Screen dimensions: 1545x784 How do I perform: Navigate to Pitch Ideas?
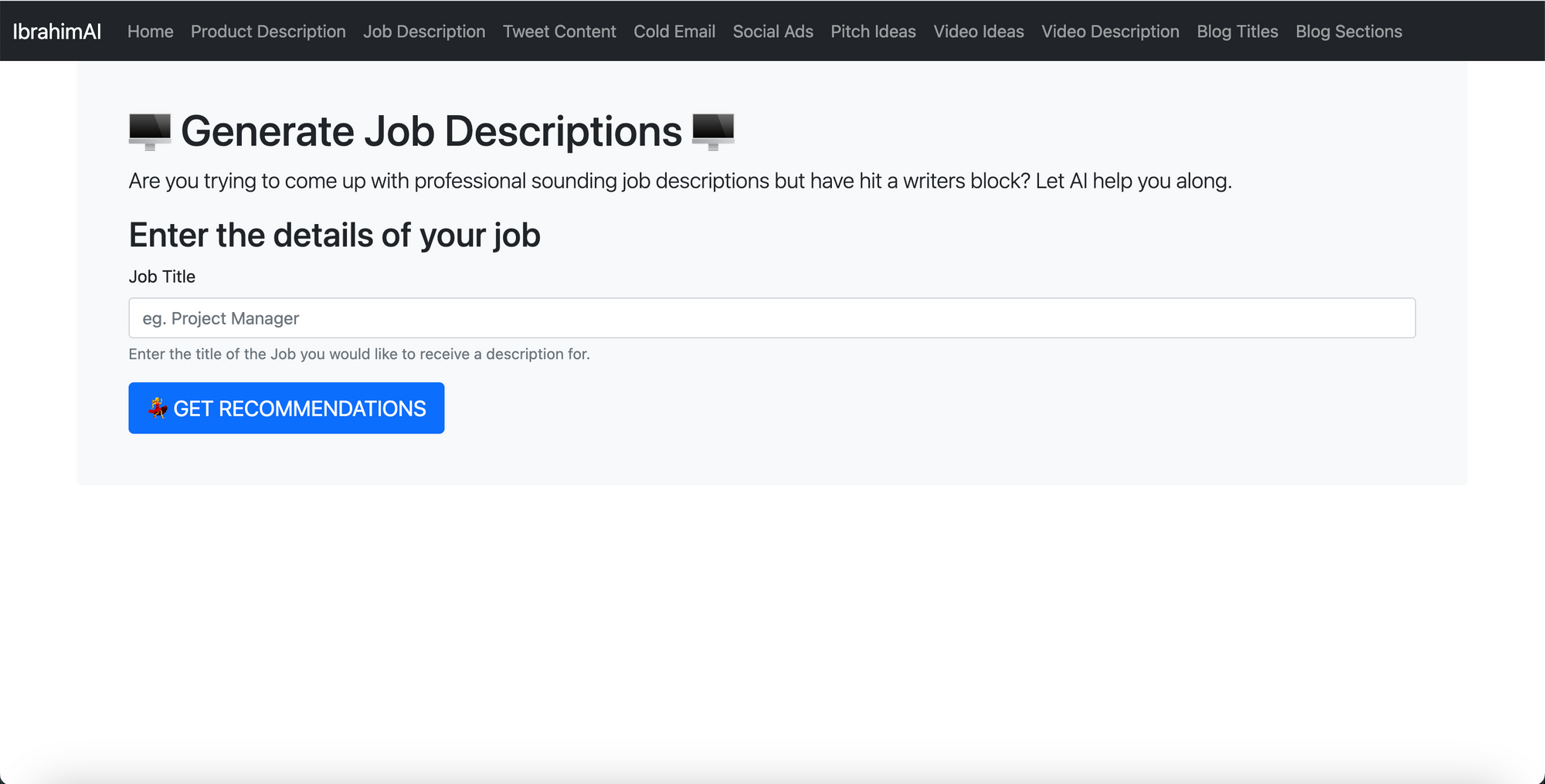click(873, 32)
